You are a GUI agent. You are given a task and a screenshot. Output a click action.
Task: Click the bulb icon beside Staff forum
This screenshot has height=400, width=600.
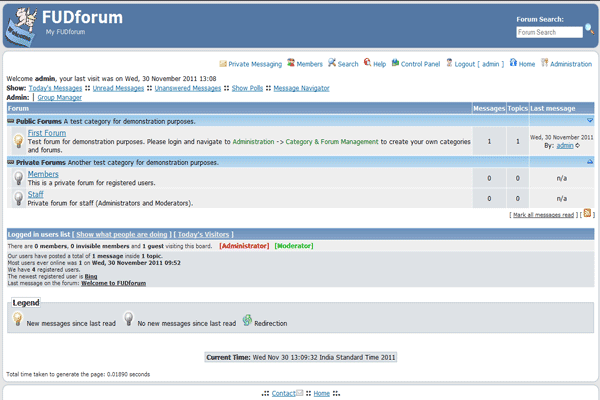pos(18,198)
